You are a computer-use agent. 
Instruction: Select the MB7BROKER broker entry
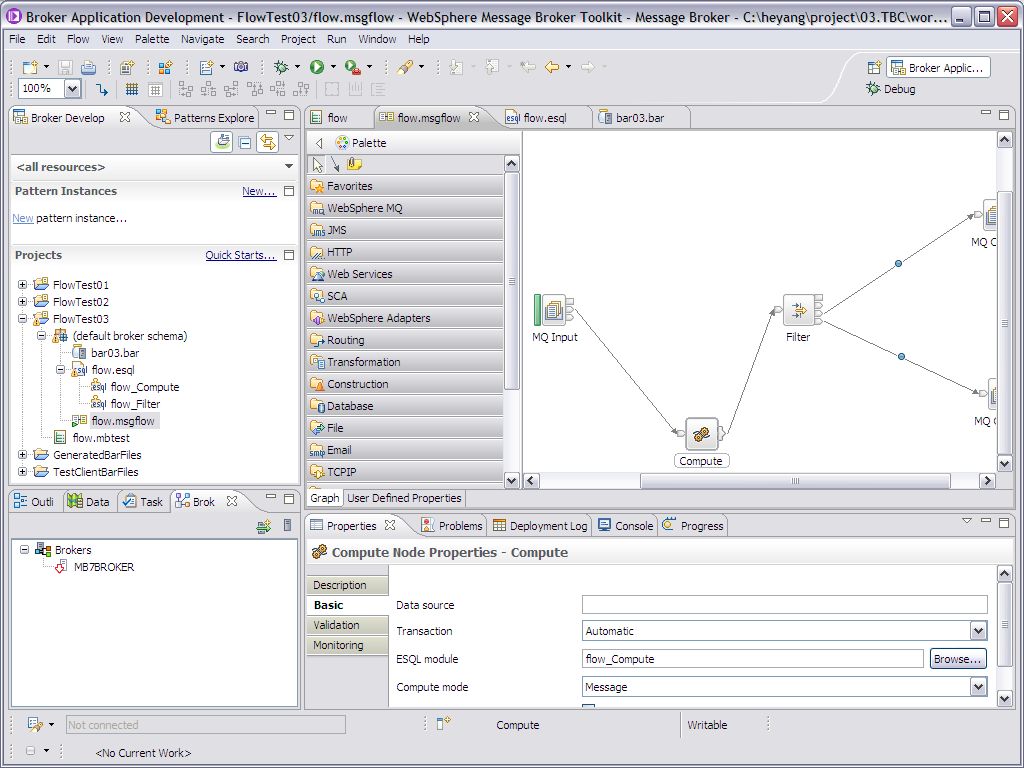point(104,567)
